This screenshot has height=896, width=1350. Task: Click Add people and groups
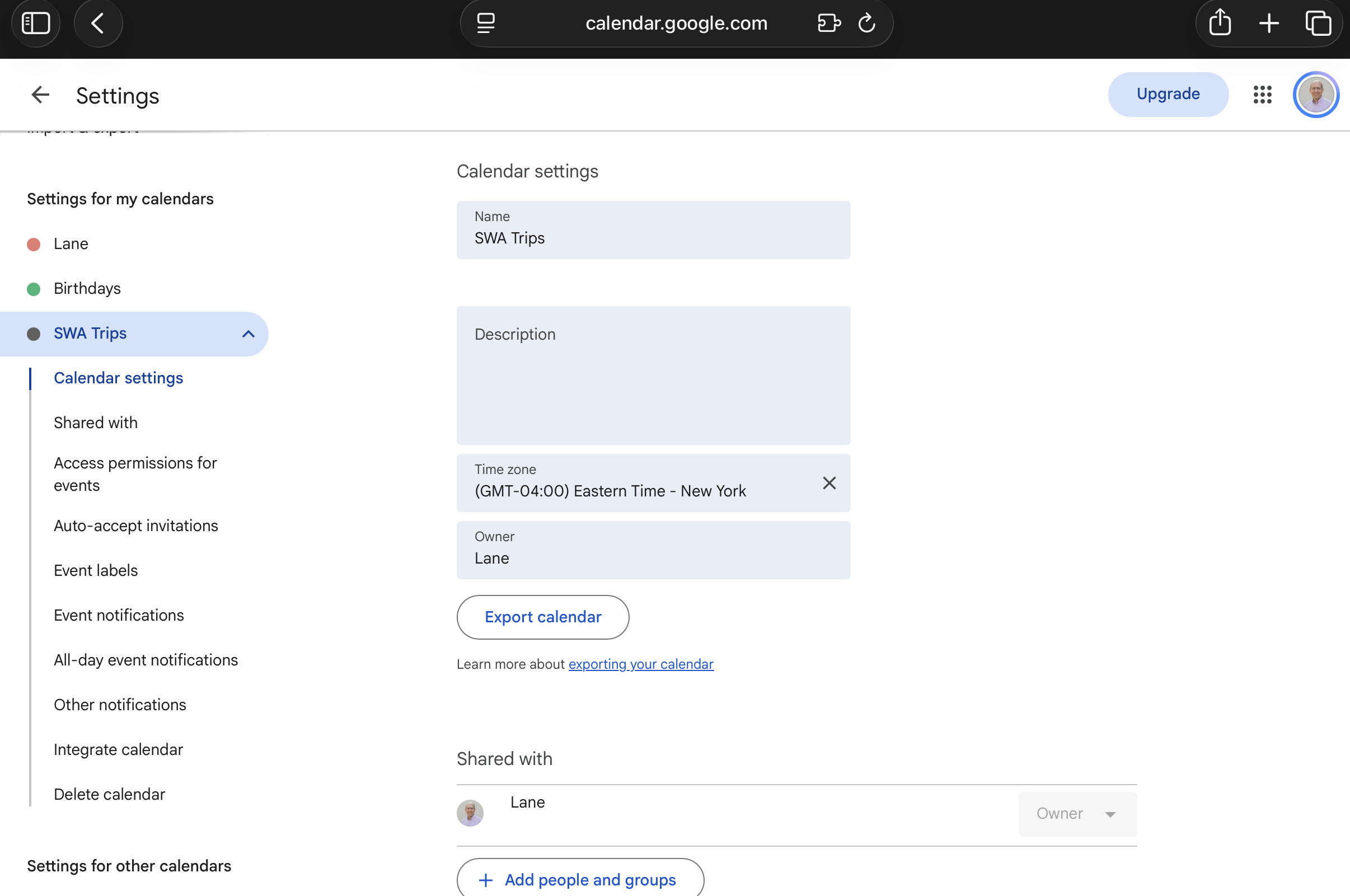click(x=580, y=879)
